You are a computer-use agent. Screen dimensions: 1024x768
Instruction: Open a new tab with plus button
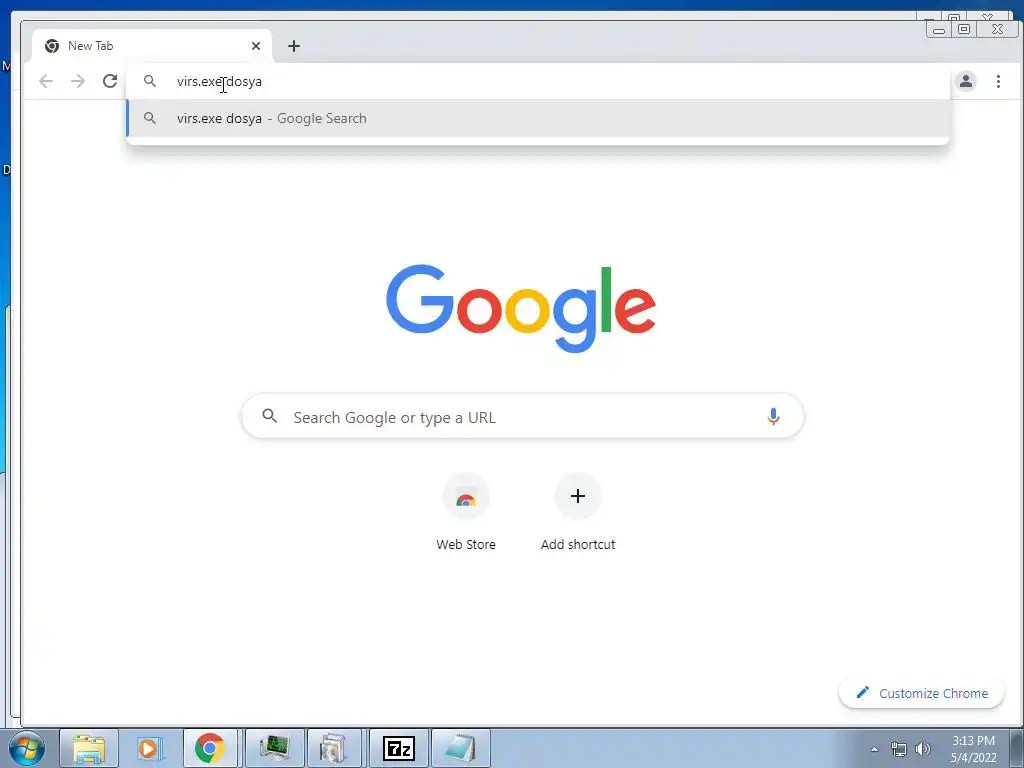pos(294,46)
